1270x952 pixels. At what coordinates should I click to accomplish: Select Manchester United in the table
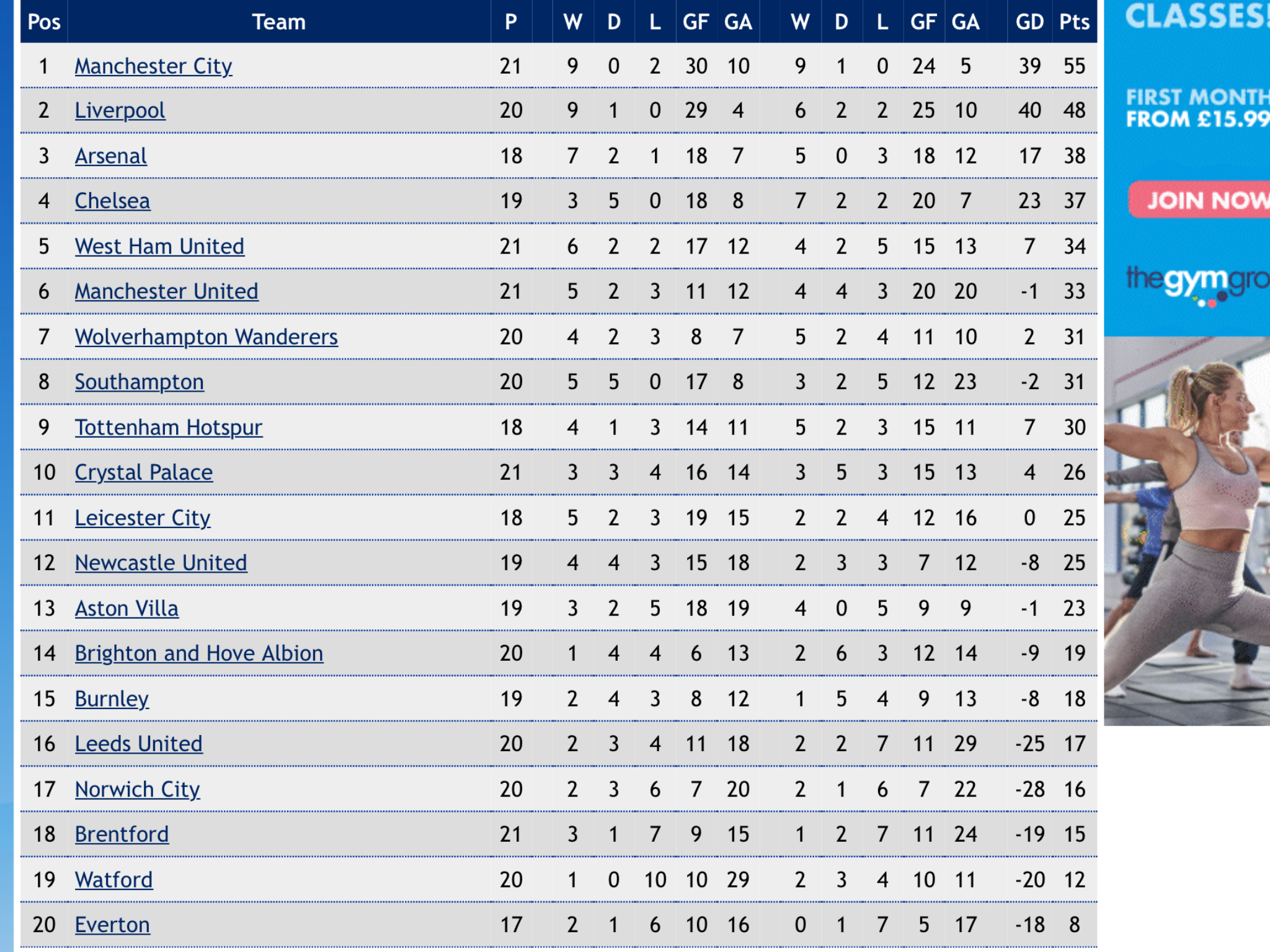[166, 291]
